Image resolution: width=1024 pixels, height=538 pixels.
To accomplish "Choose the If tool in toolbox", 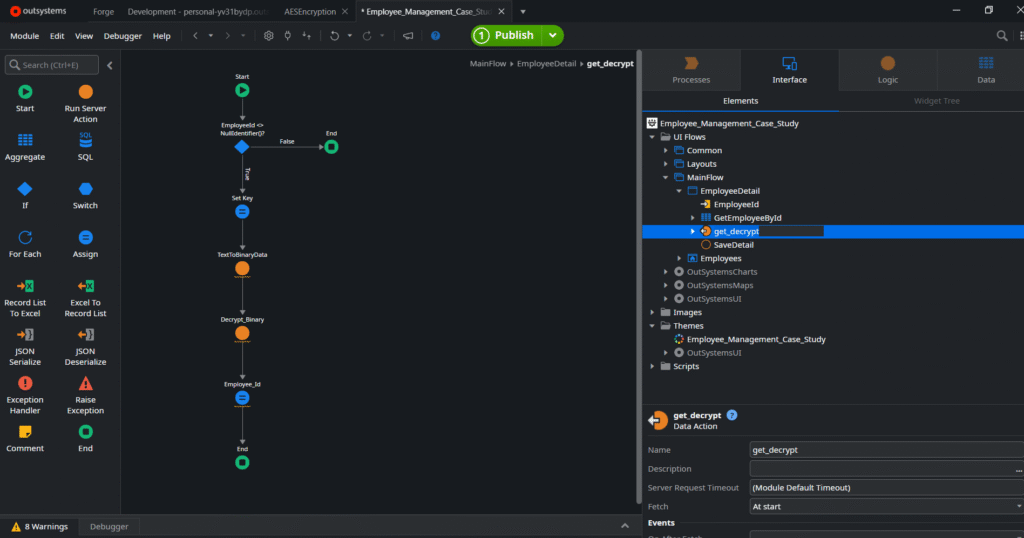I will (25, 195).
